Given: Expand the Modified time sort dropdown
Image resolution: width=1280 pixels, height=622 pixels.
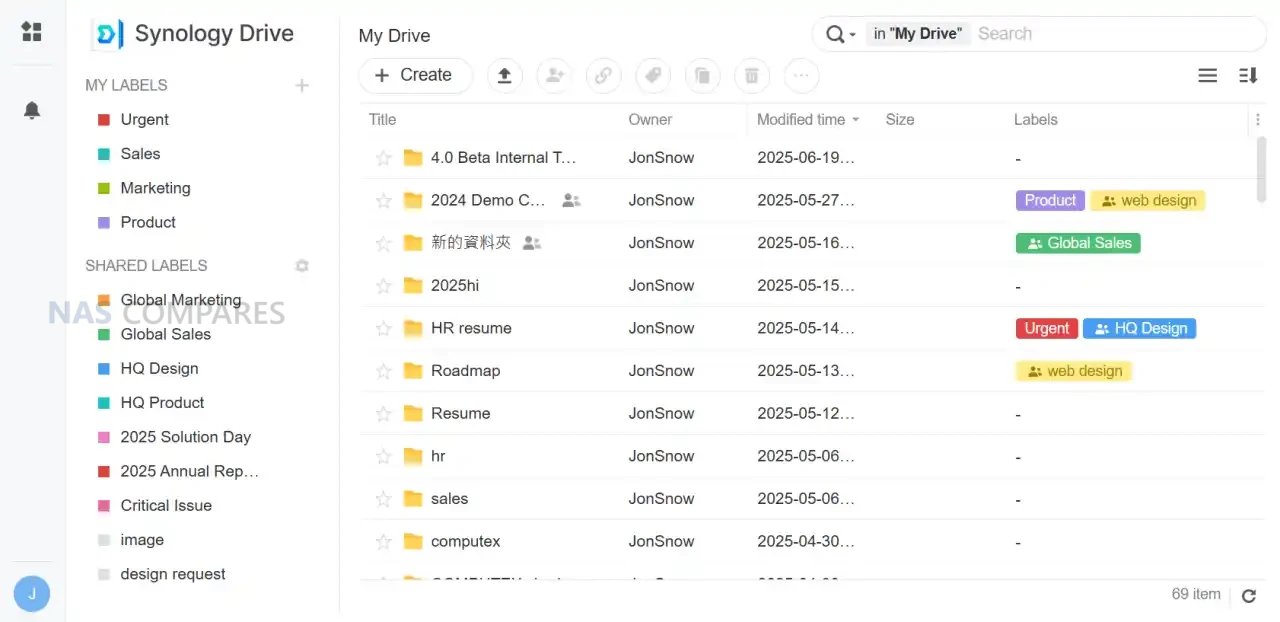Looking at the screenshot, I should [x=855, y=120].
